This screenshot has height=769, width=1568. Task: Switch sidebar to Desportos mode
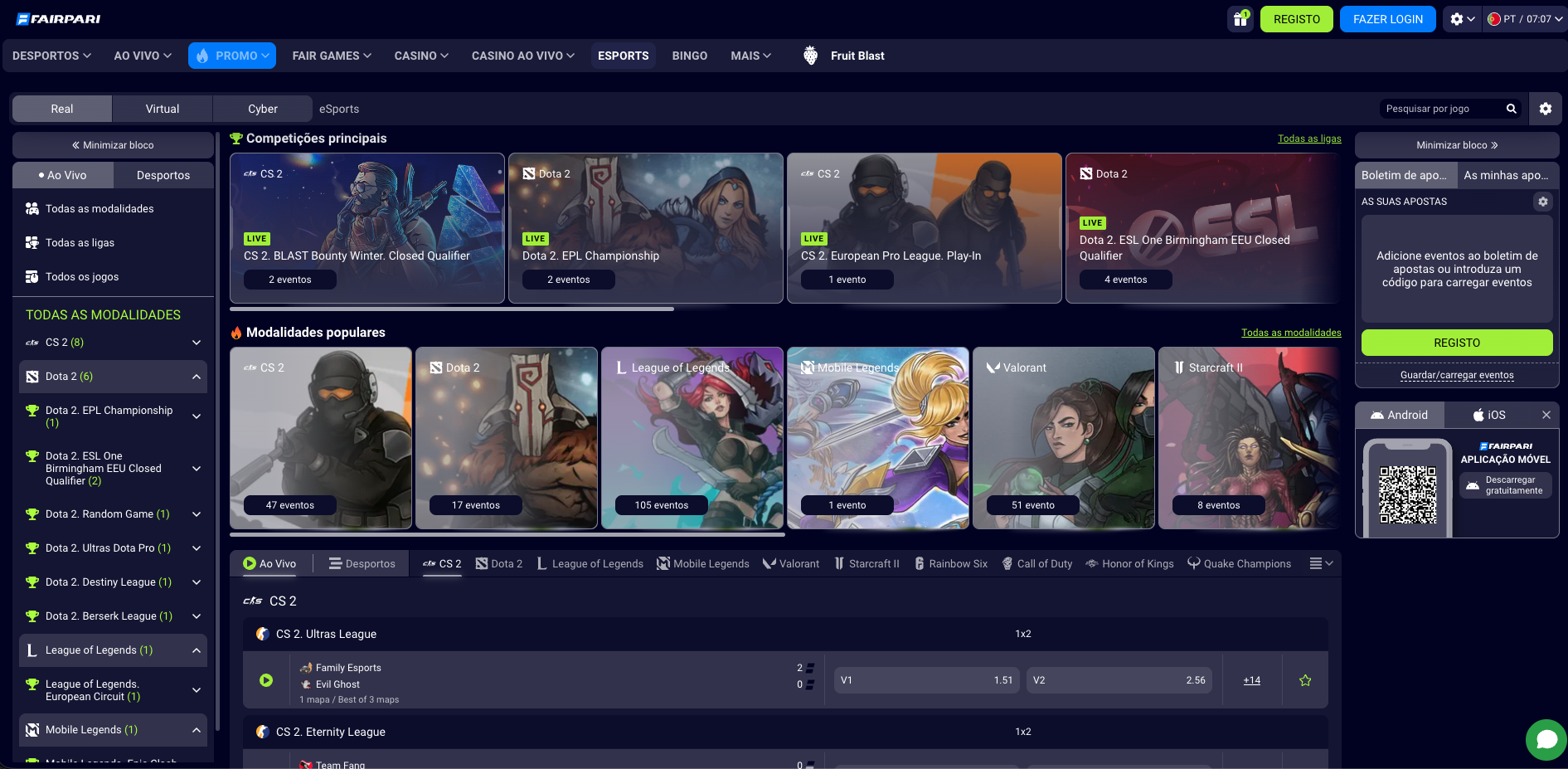163,175
